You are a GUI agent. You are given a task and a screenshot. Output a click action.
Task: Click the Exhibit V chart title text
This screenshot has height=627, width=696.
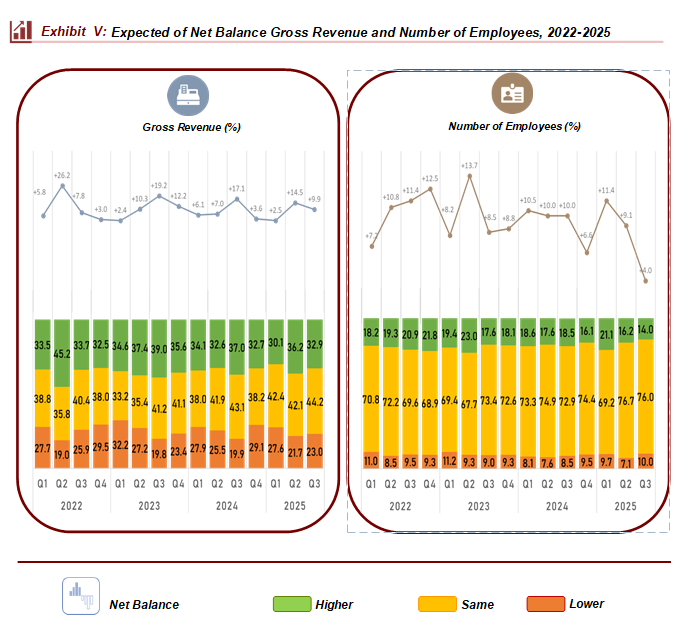click(x=325, y=32)
